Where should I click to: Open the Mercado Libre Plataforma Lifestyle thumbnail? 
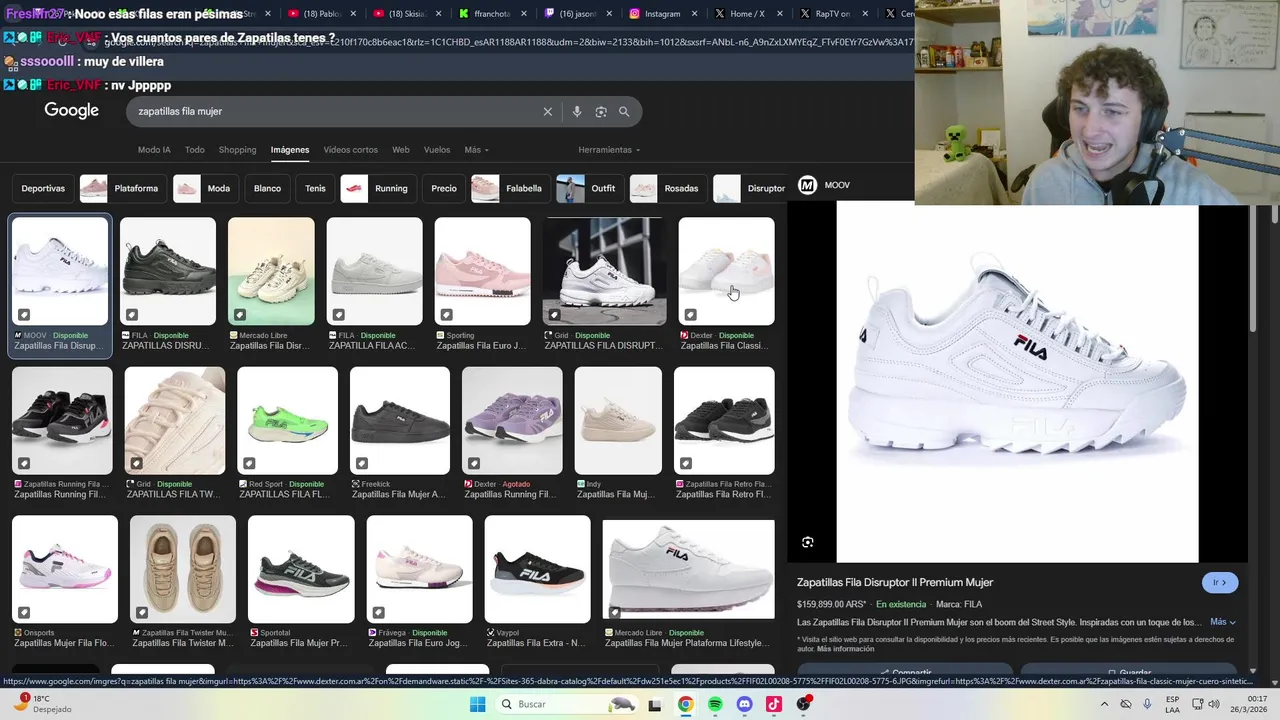688,569
